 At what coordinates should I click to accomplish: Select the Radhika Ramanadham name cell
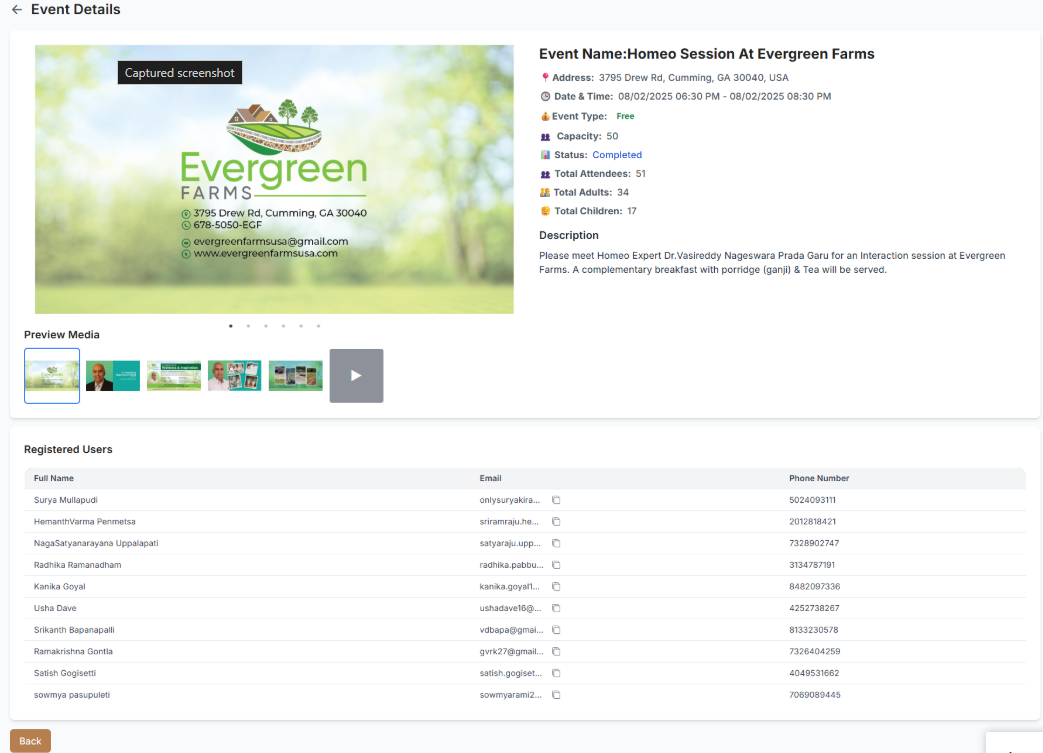(x=77, y=565)
